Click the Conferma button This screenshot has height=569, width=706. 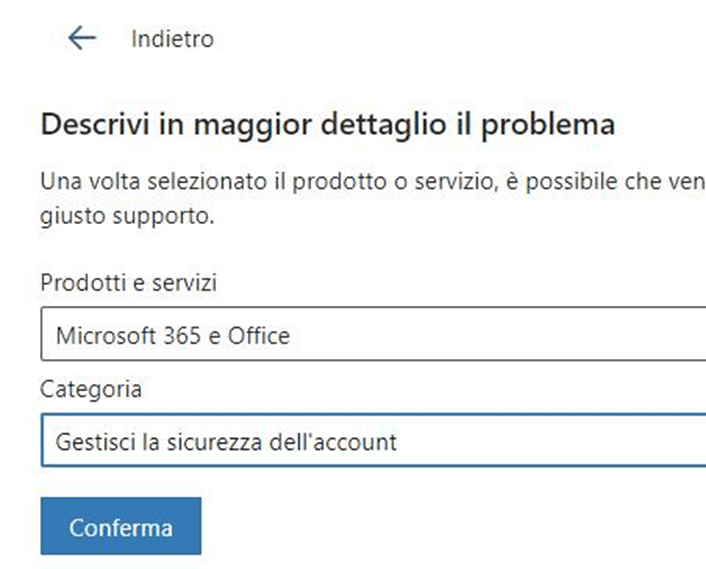[121, 526]
